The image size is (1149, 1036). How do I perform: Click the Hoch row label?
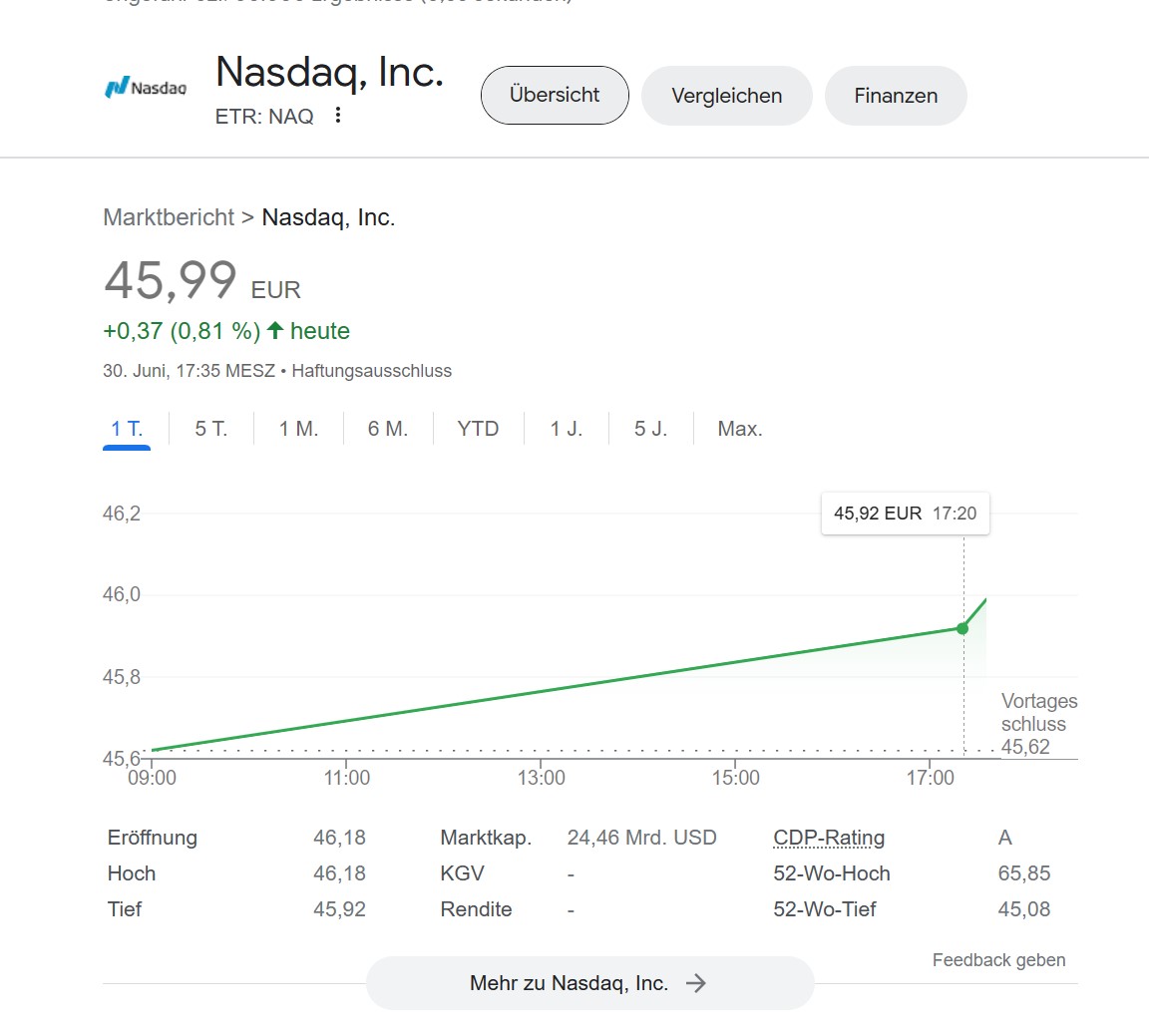[x=132, y=873]
